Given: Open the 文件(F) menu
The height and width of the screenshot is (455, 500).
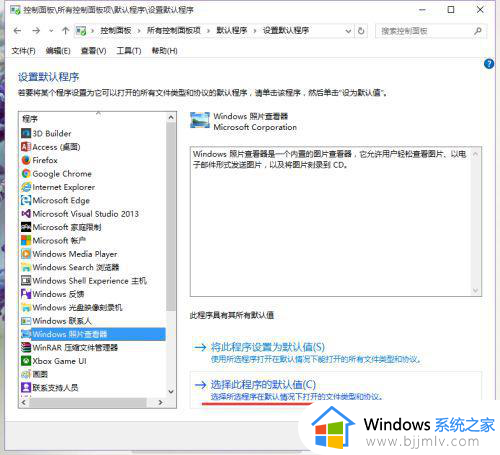Looking at the screenshot, I should coord(23,51).
